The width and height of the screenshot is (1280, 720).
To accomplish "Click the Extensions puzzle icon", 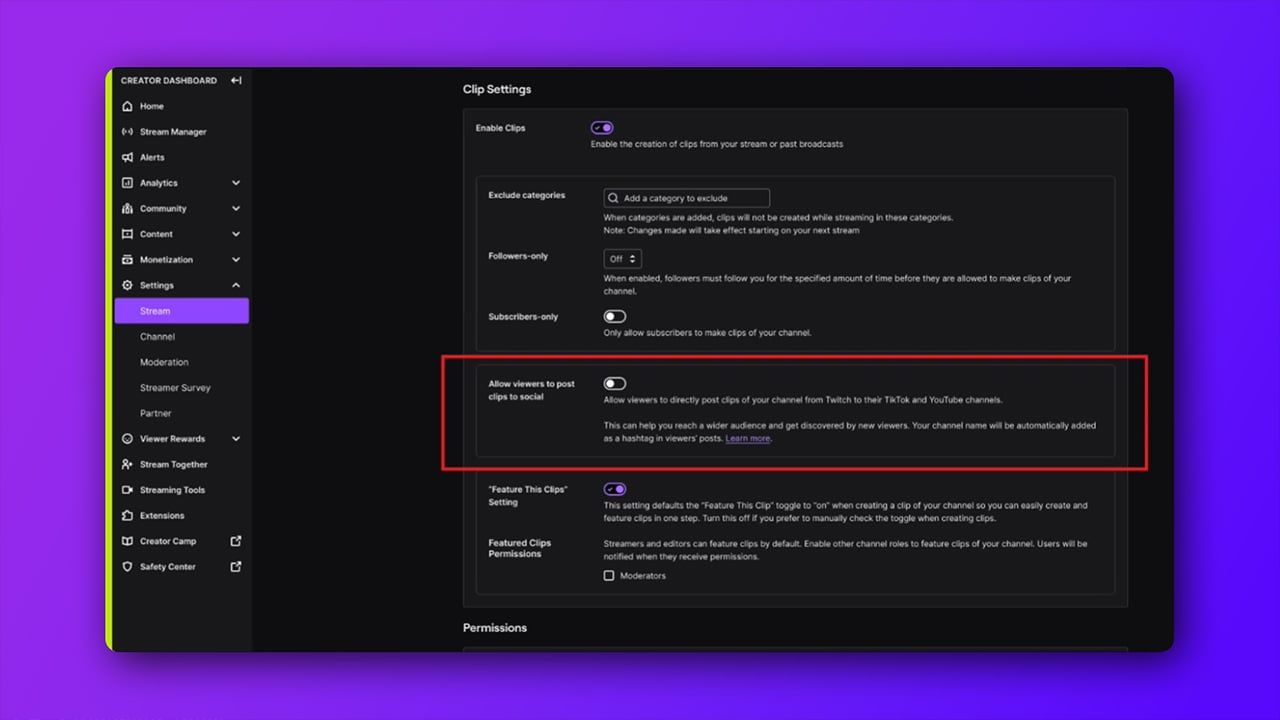I will 127,516.
